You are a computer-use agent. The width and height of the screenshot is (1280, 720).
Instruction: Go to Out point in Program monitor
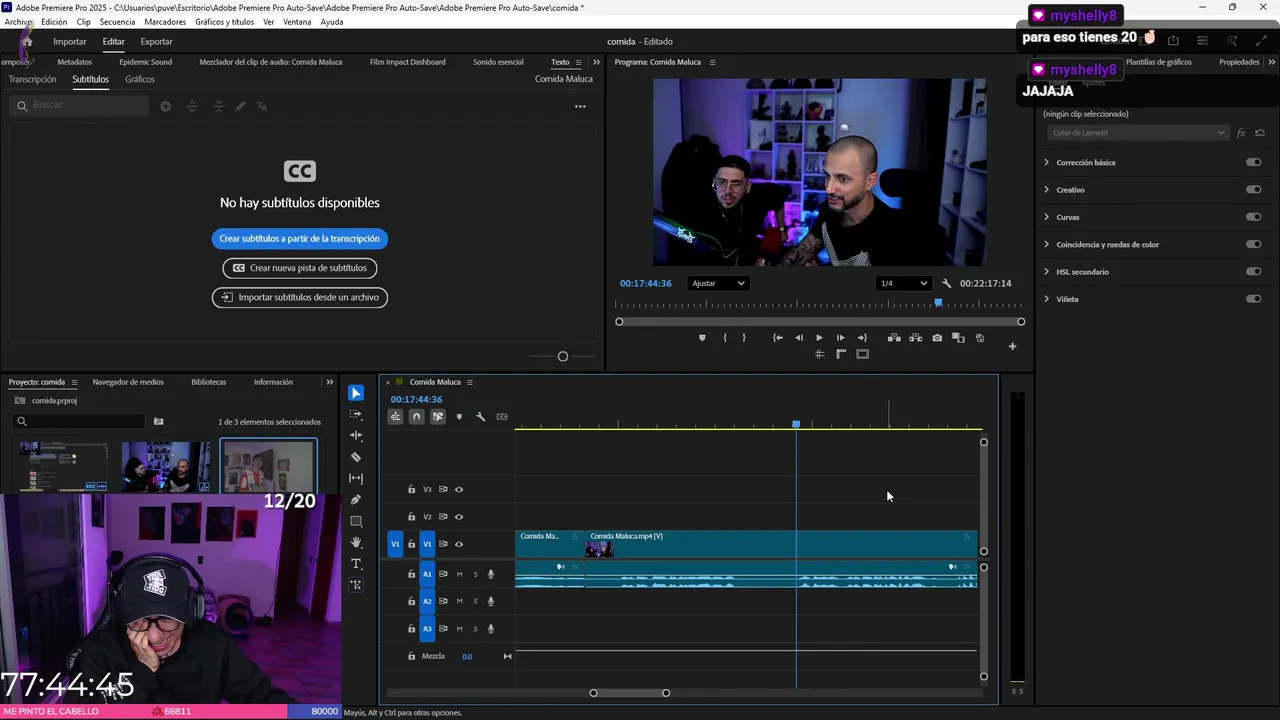pos(862,338)
